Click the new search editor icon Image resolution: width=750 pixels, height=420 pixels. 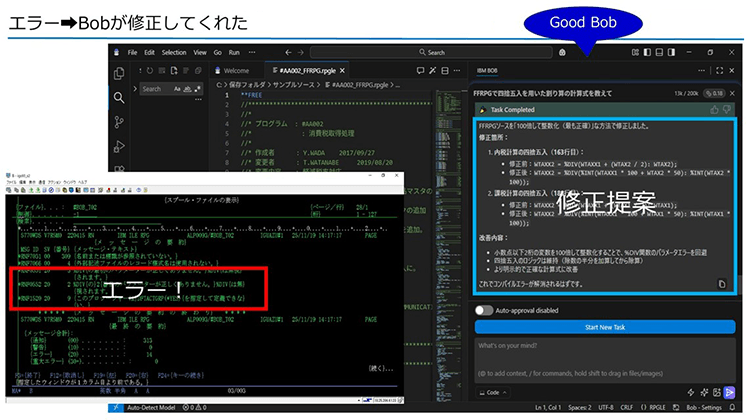pos(174,71)
